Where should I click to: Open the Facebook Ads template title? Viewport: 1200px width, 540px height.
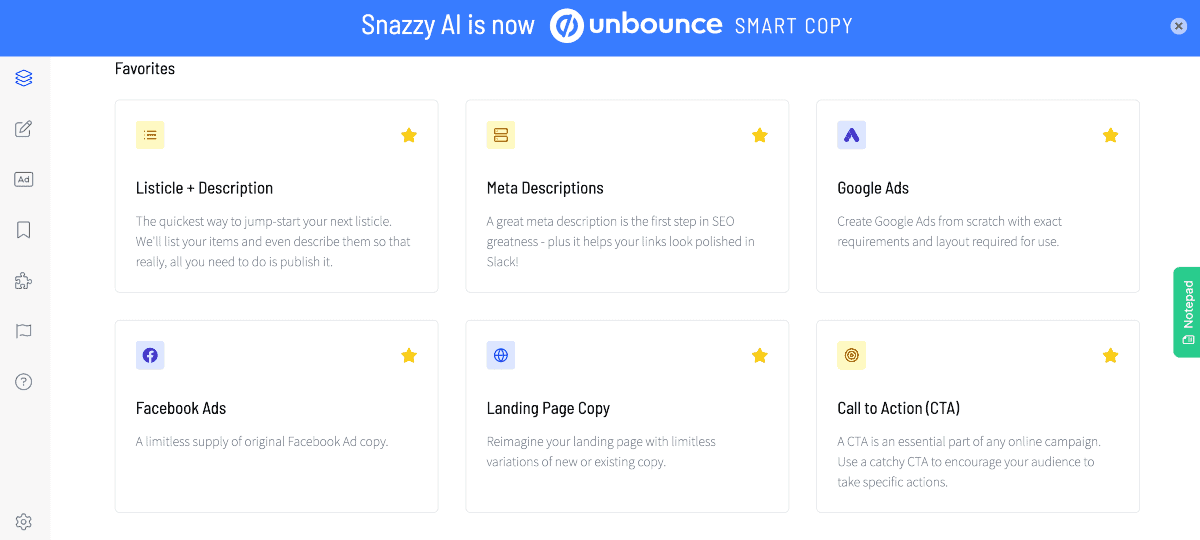coord(181,408)
